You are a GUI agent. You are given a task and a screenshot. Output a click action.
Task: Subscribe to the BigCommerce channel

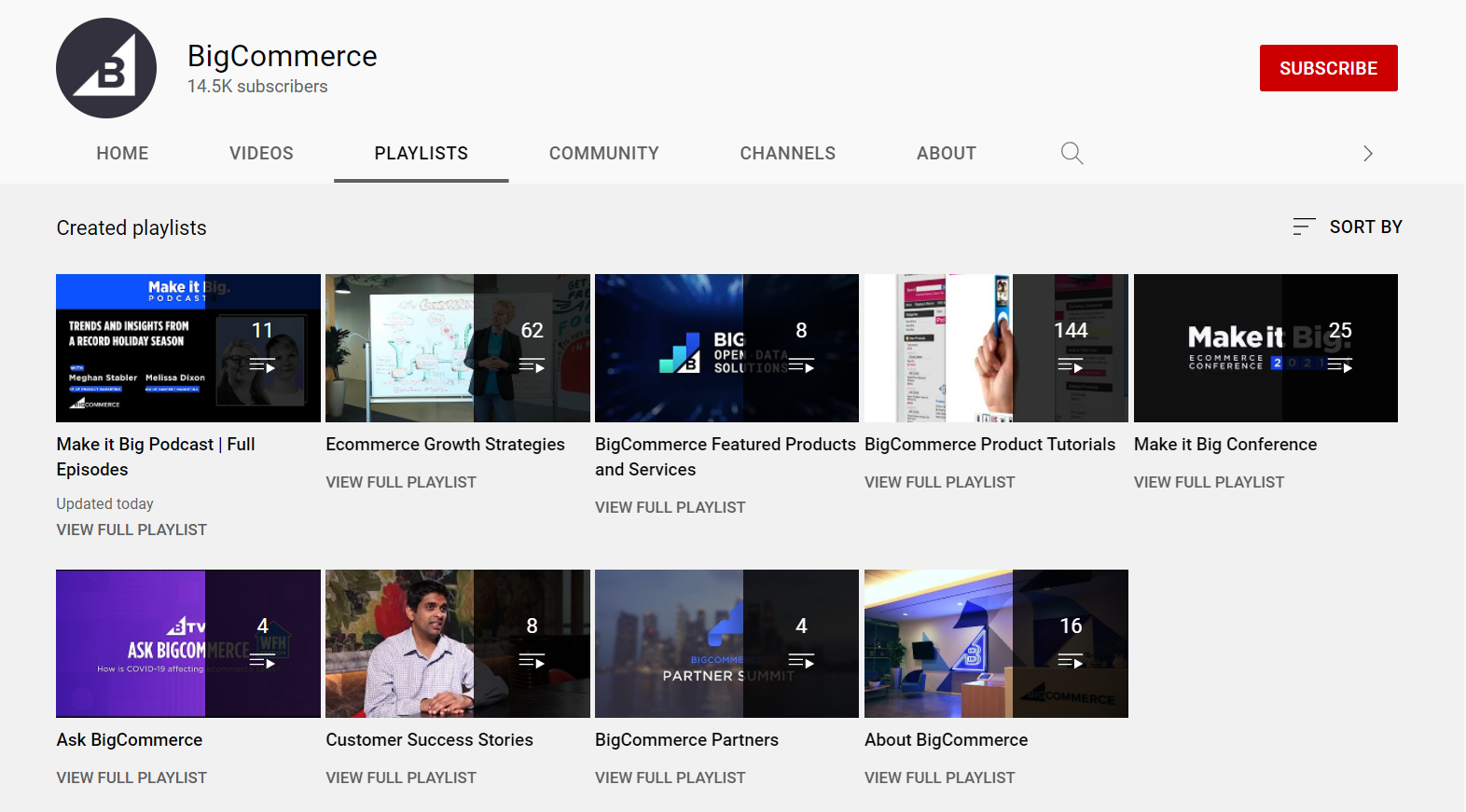[x=1328, y=68]
